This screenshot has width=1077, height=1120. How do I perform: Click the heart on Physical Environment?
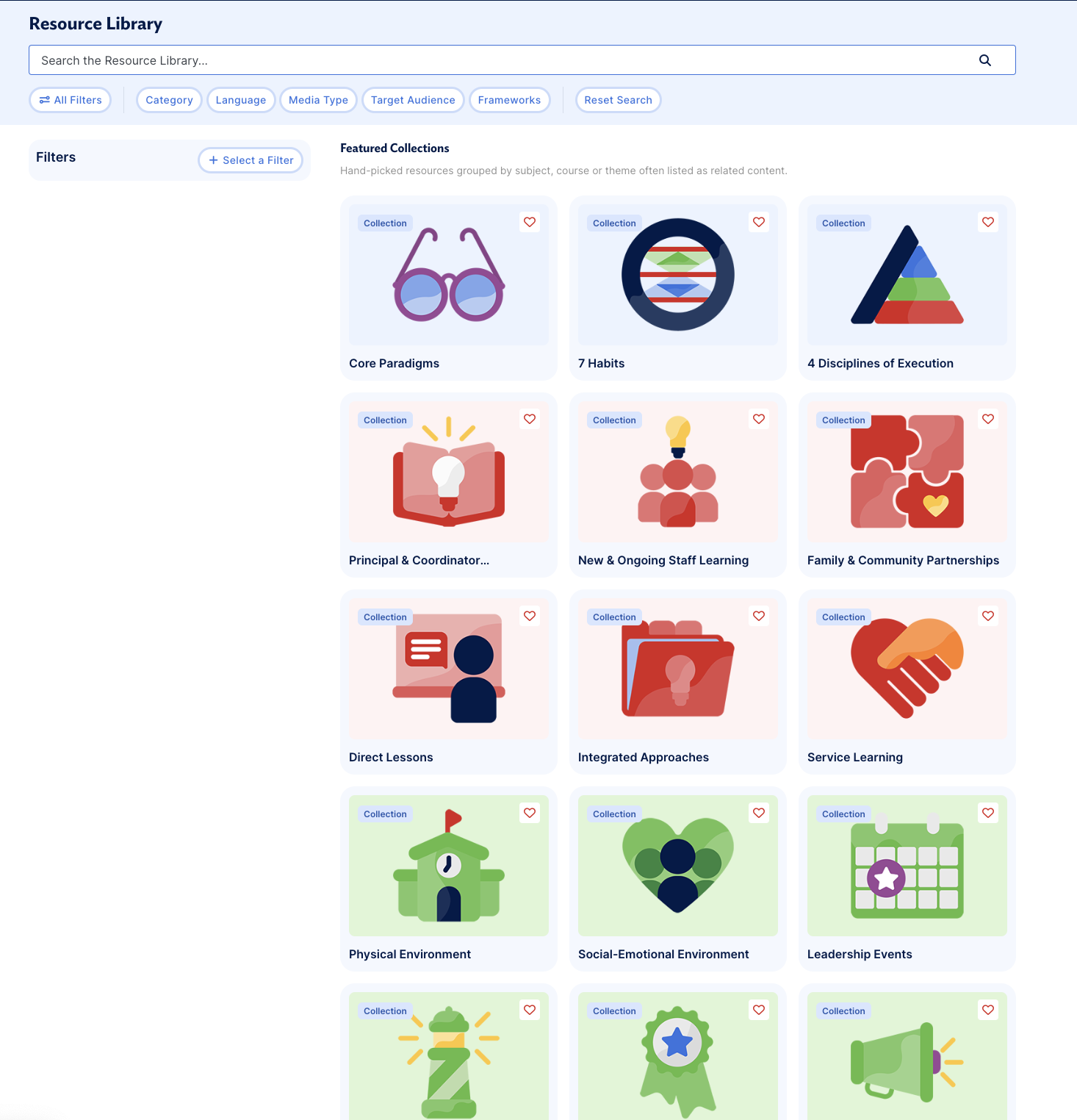point(529,813)
